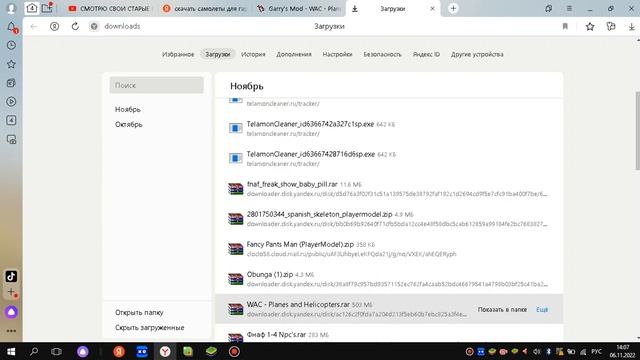Open Fancy Pants Man (PlayerModel).zip
The height and width of the screenshot is (360, 640).
click(300, 244)
